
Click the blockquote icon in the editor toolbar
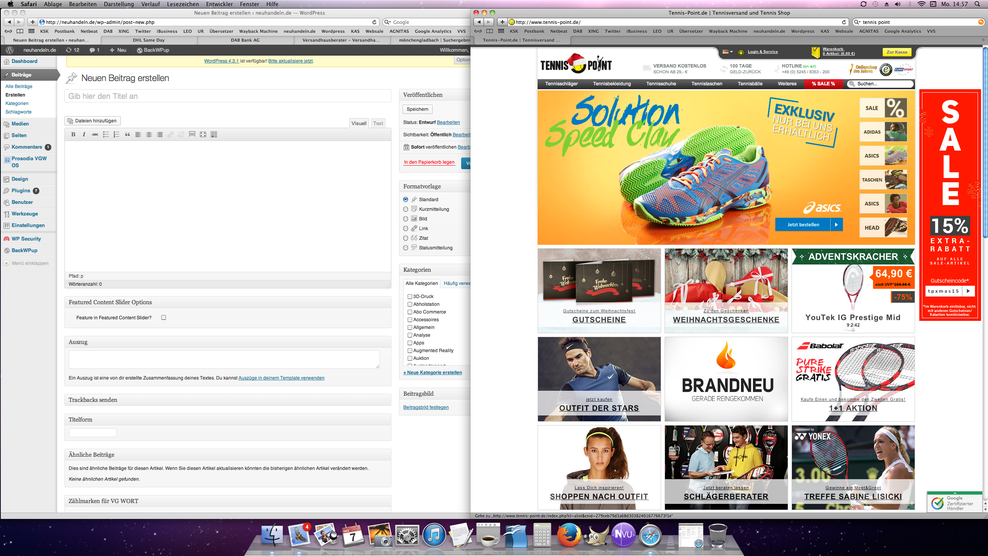(x=127, y=134)
